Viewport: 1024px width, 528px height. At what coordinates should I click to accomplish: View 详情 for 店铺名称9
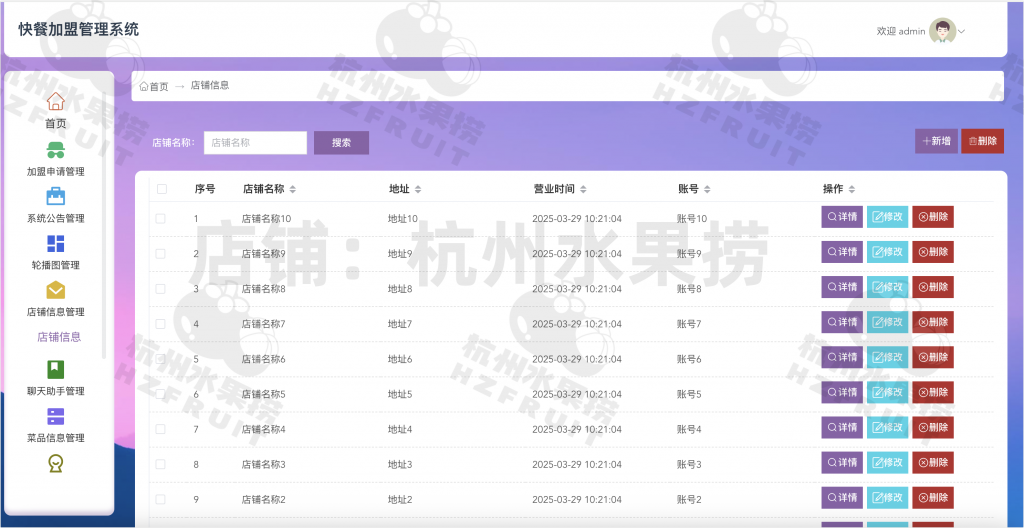coord(842,252)
